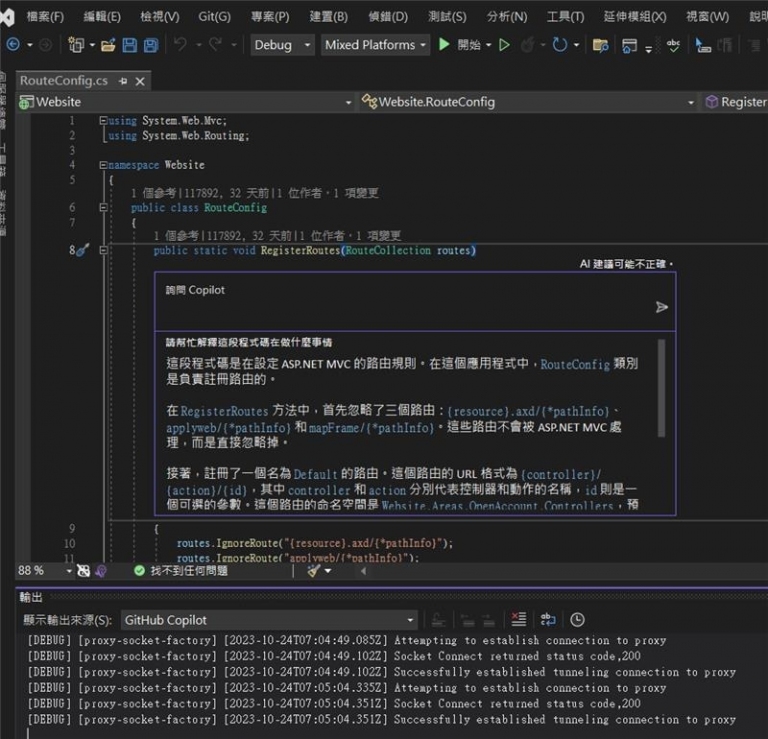Click the Copilot response vertical scrollbar
Screen dimensions: 768x739
click(662, 387)
